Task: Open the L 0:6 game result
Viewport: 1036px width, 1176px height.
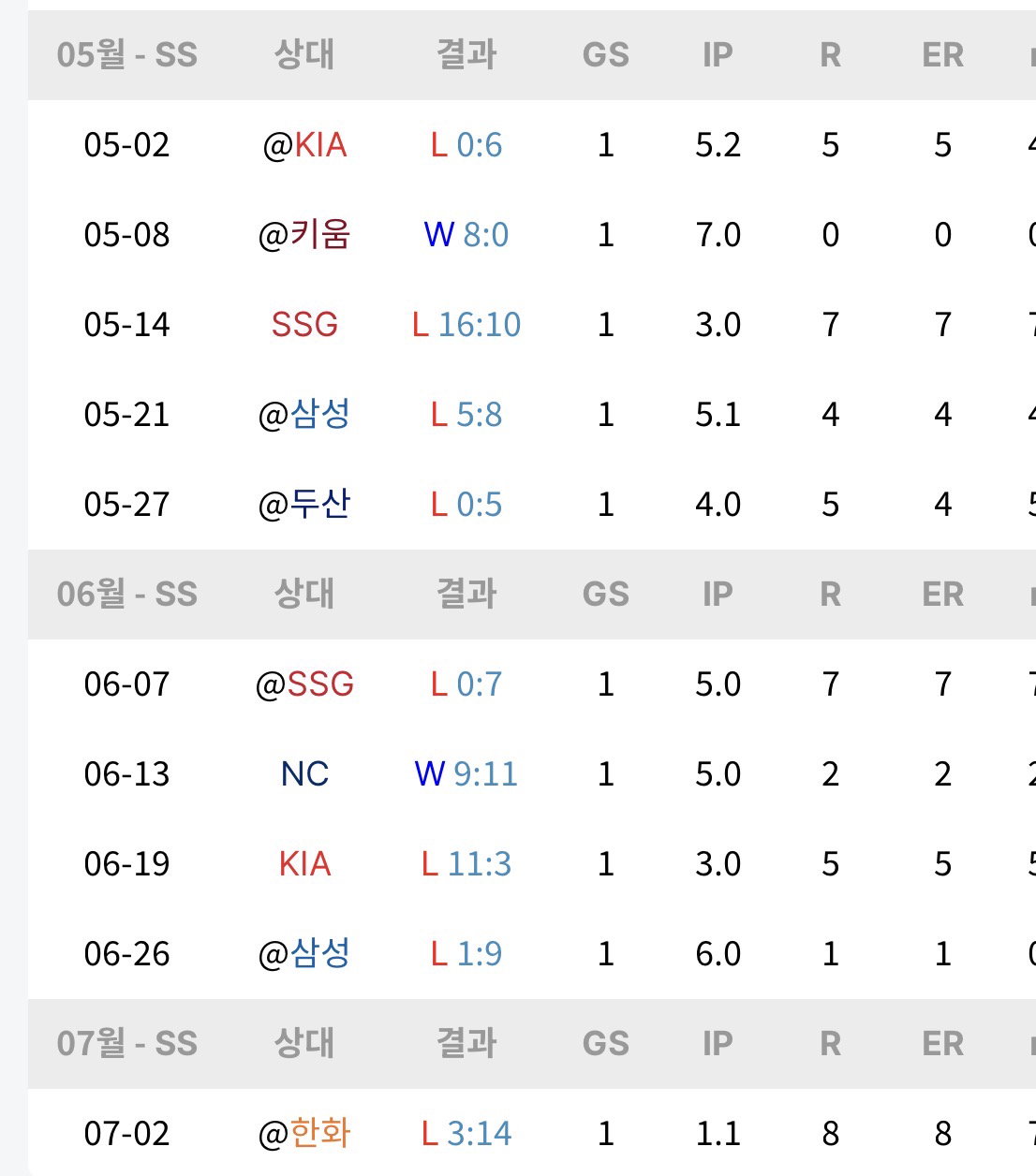Action: coord(466,145)
